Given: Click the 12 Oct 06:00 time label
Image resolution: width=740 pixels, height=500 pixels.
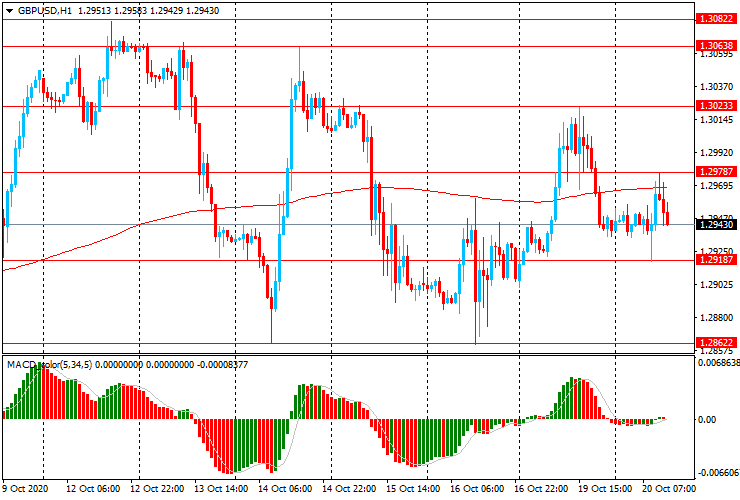Looking at the screenshot, I should (92, 489).
